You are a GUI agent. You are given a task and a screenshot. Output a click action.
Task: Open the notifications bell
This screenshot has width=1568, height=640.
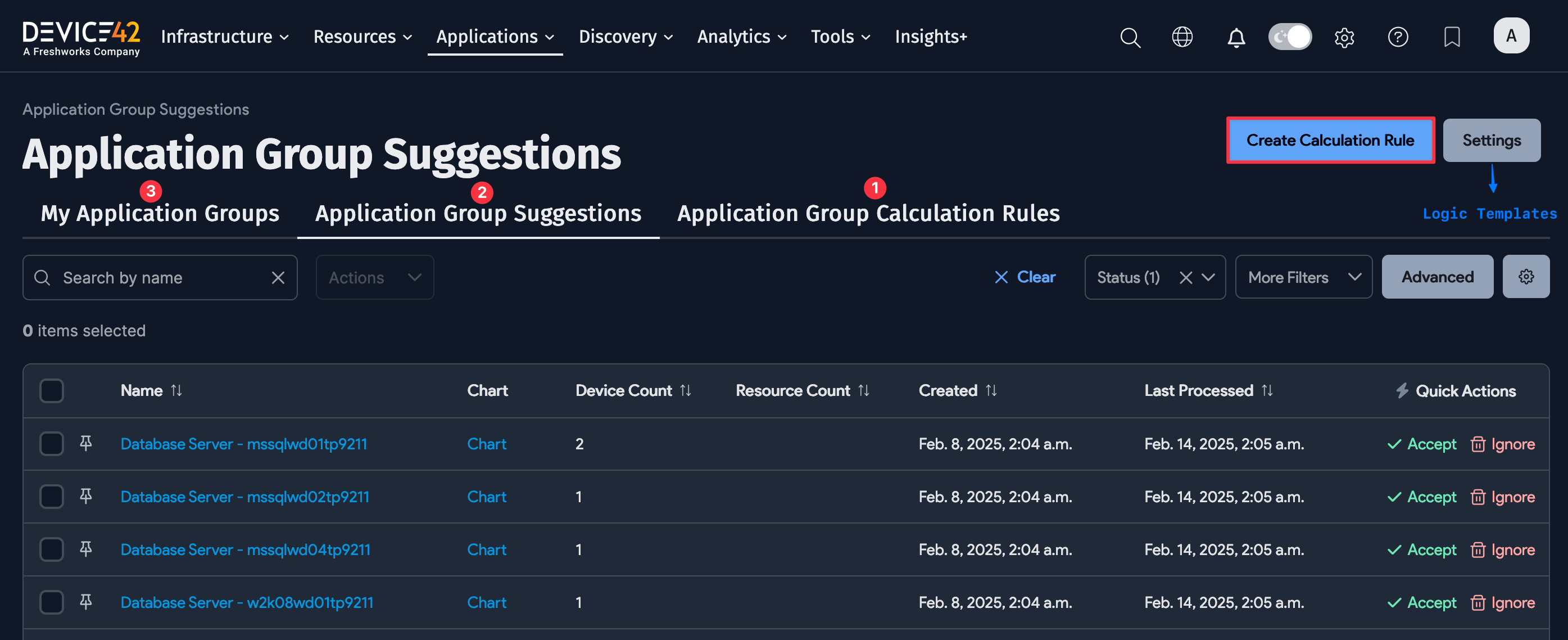(x=1236, y=37)
